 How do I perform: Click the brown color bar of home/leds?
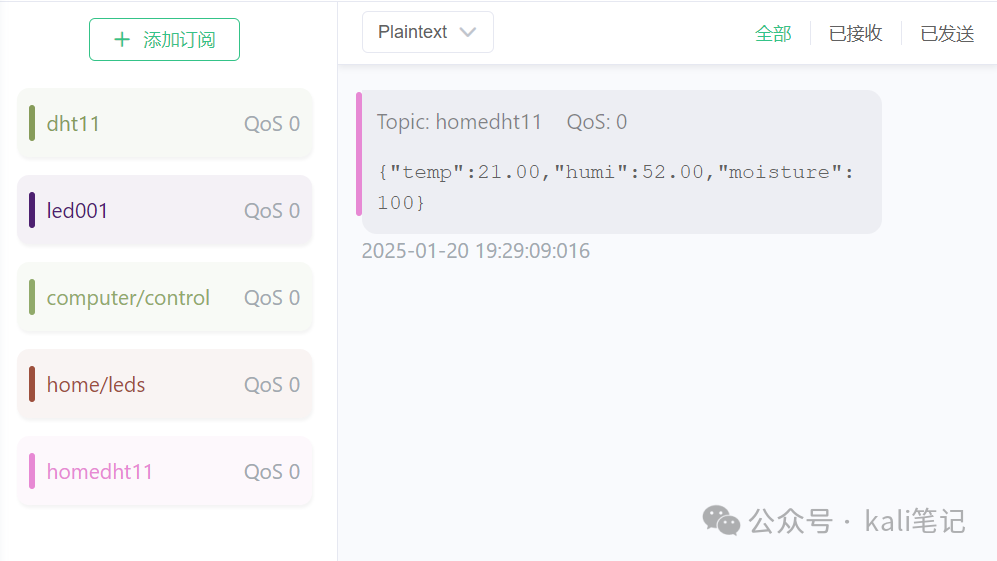pyautogui.click(x=32, y=385)
